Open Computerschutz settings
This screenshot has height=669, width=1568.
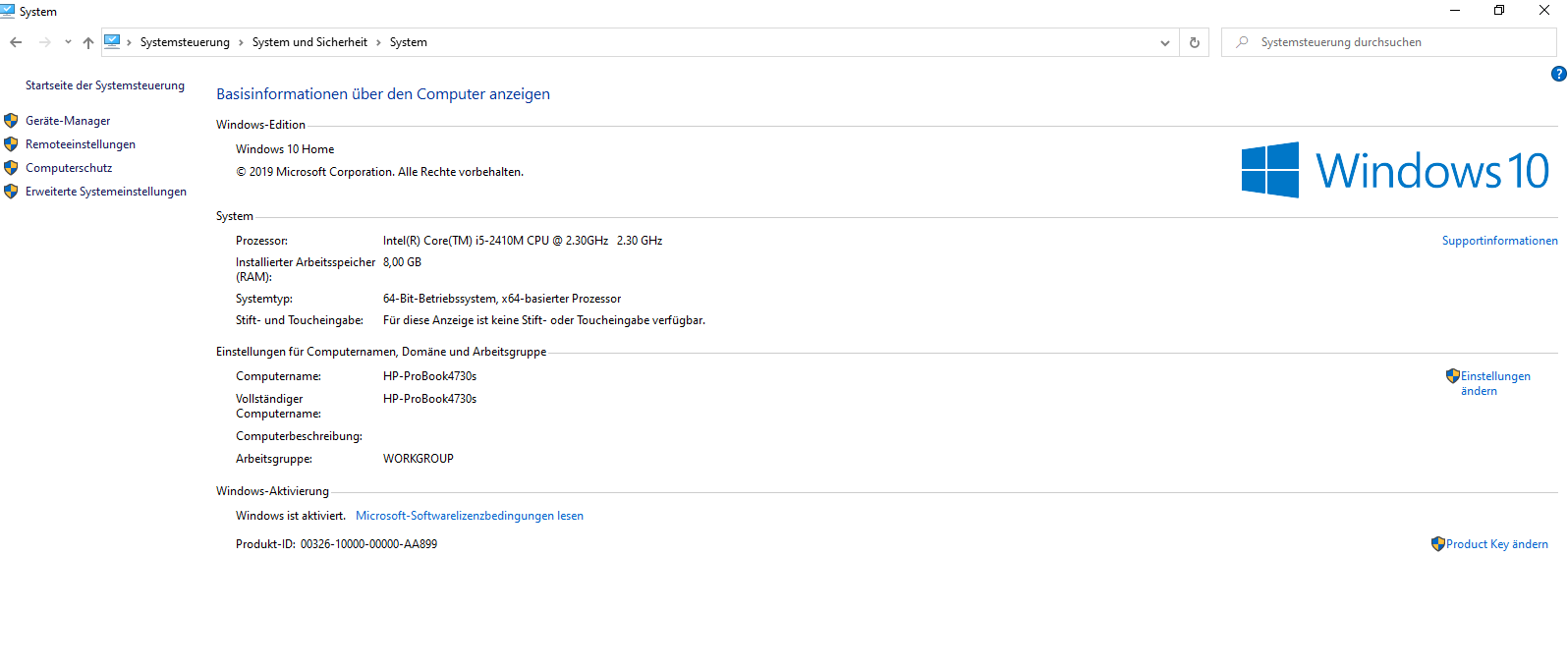click(69, 168)
